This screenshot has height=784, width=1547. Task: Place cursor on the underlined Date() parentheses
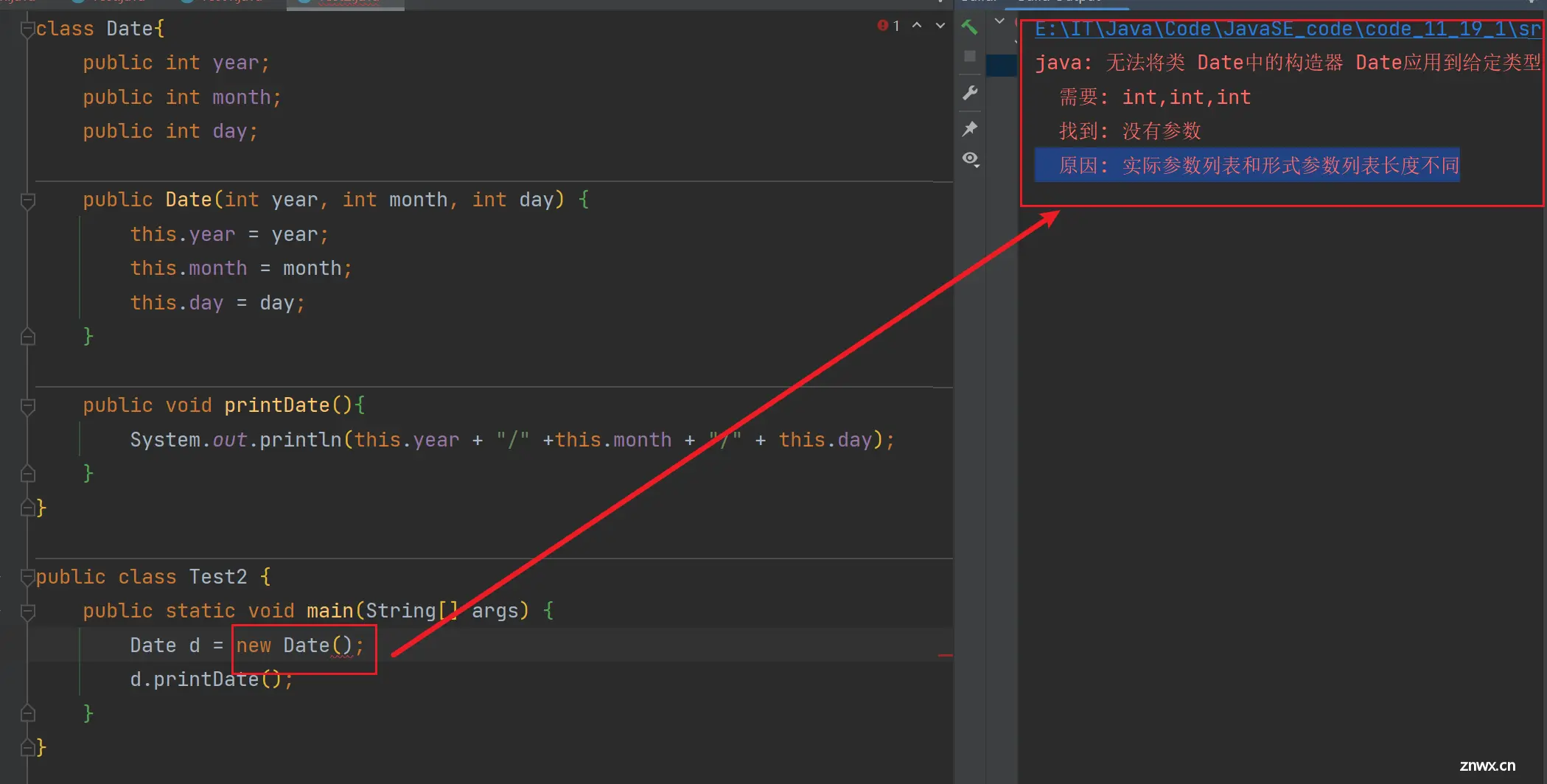tap(342, 645)
